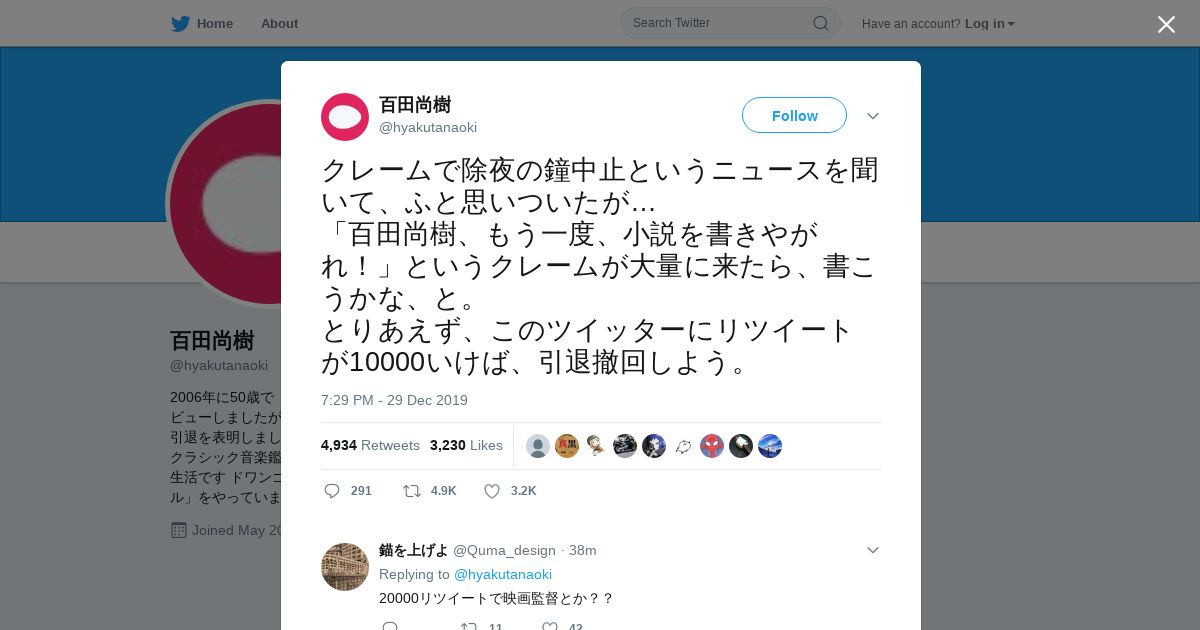Click the retweet icon showing 4.9K
Screen dimensions: 1200x630
(411, 491)
